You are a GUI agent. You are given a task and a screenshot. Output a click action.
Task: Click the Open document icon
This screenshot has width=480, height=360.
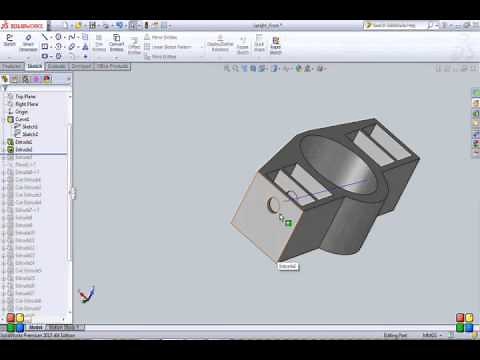(x=79, y=25)
